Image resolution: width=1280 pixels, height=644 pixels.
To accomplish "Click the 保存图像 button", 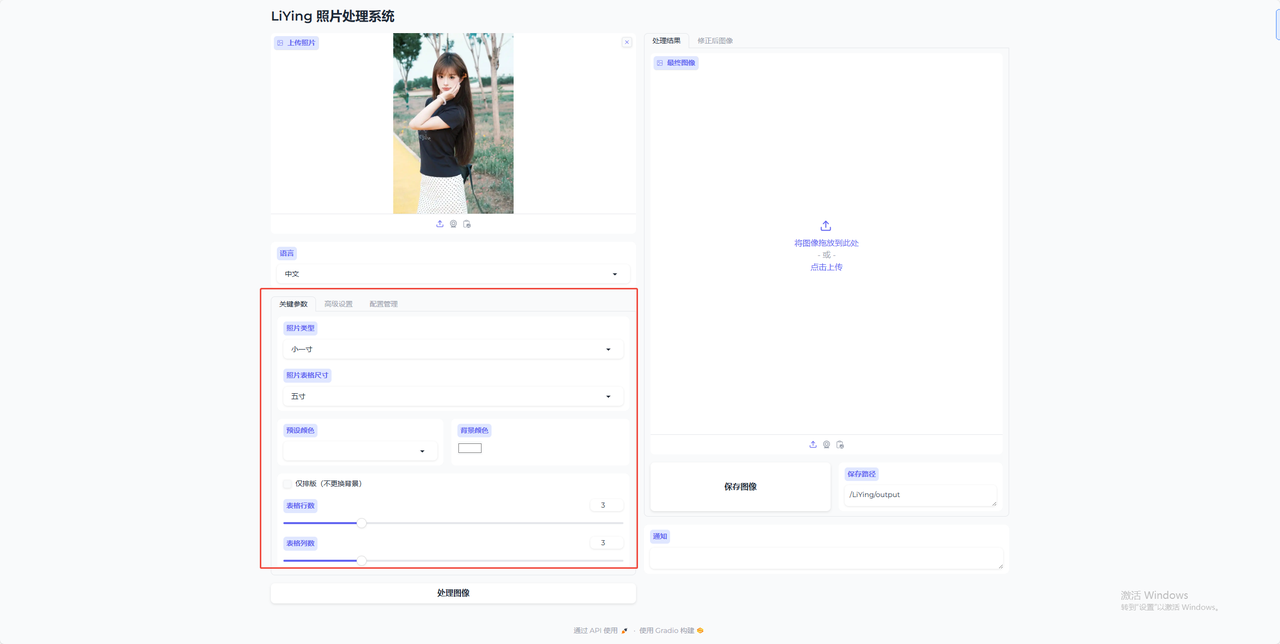I will 740,486.
